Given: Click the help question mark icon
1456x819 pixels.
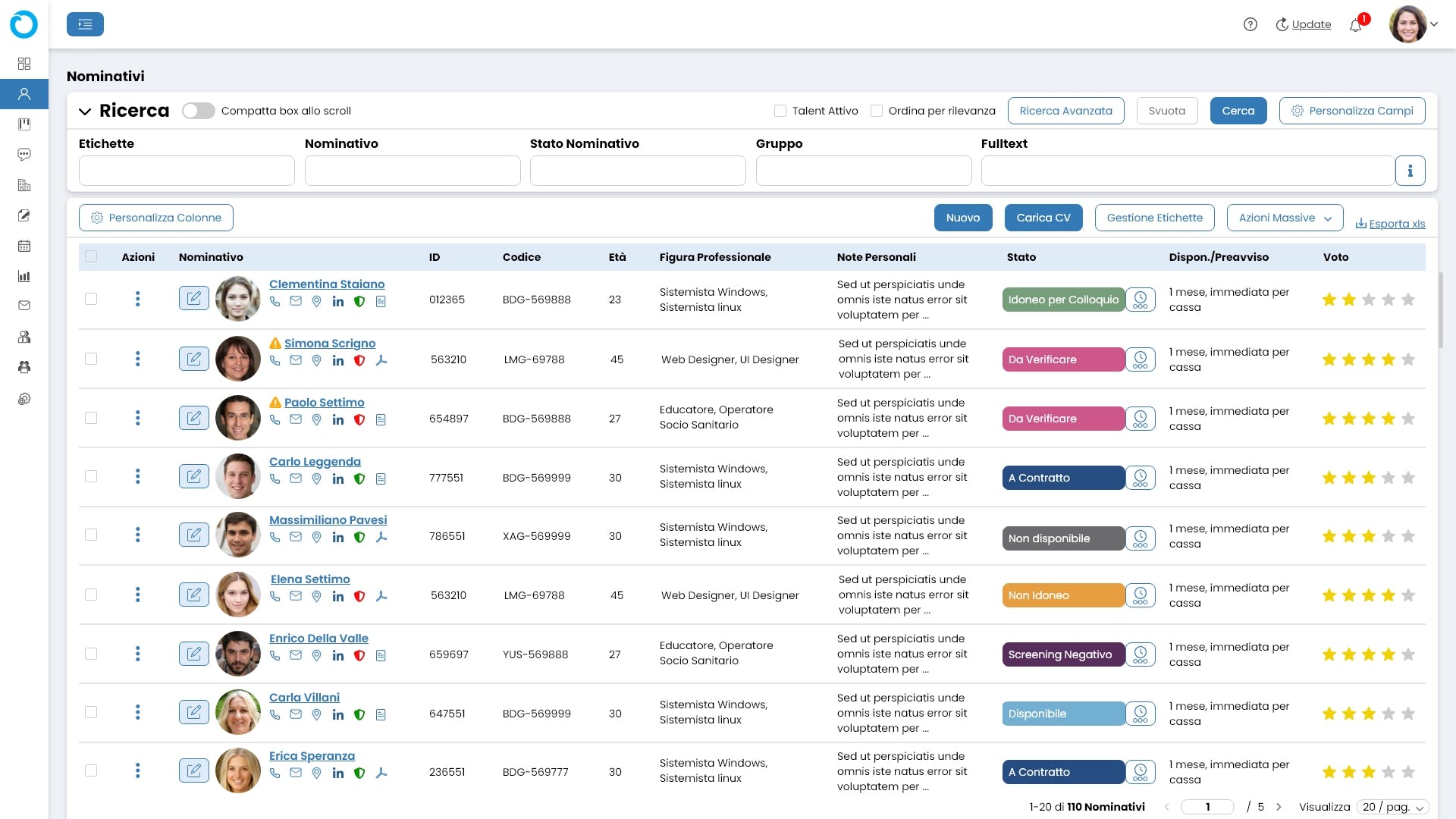Looking at the screenshot, I should [1250, 24].
